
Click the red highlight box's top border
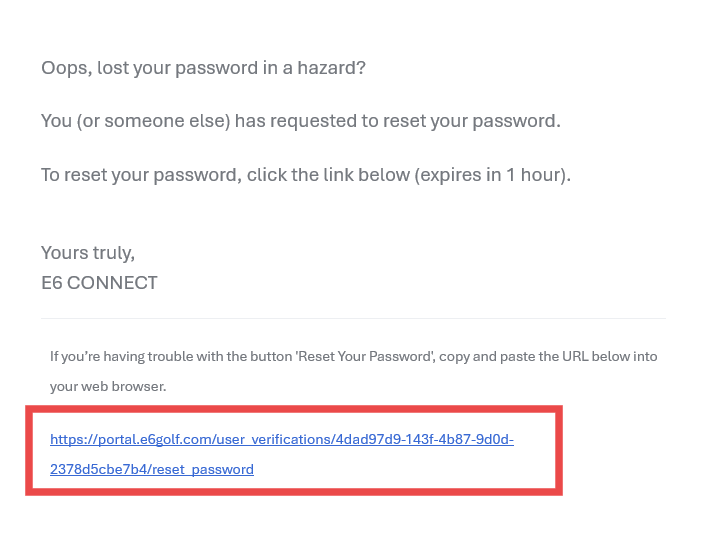tap(294, 409)
